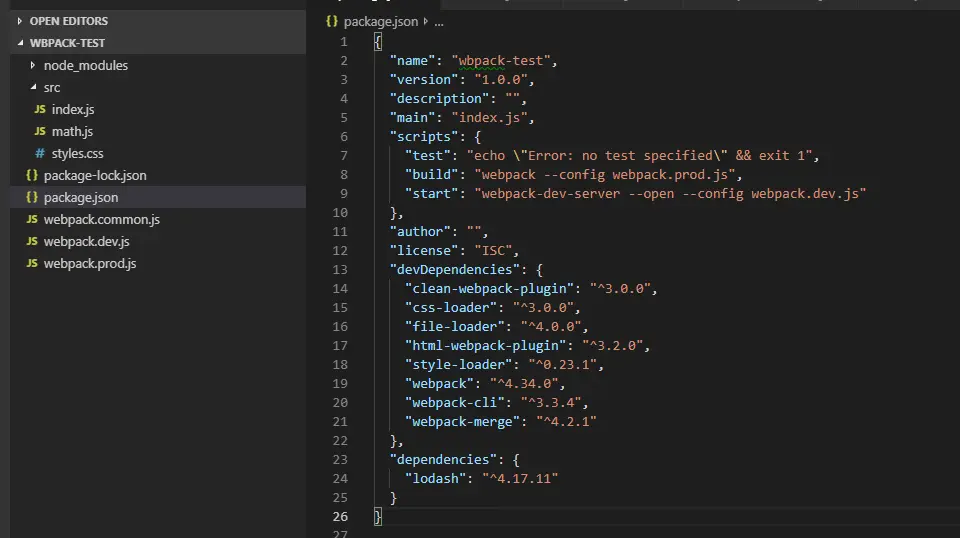Viewport: 960px width, 538px height.
Task: Click the JS icon beside webpack.dev.js
Action: [x=32, y=241]
